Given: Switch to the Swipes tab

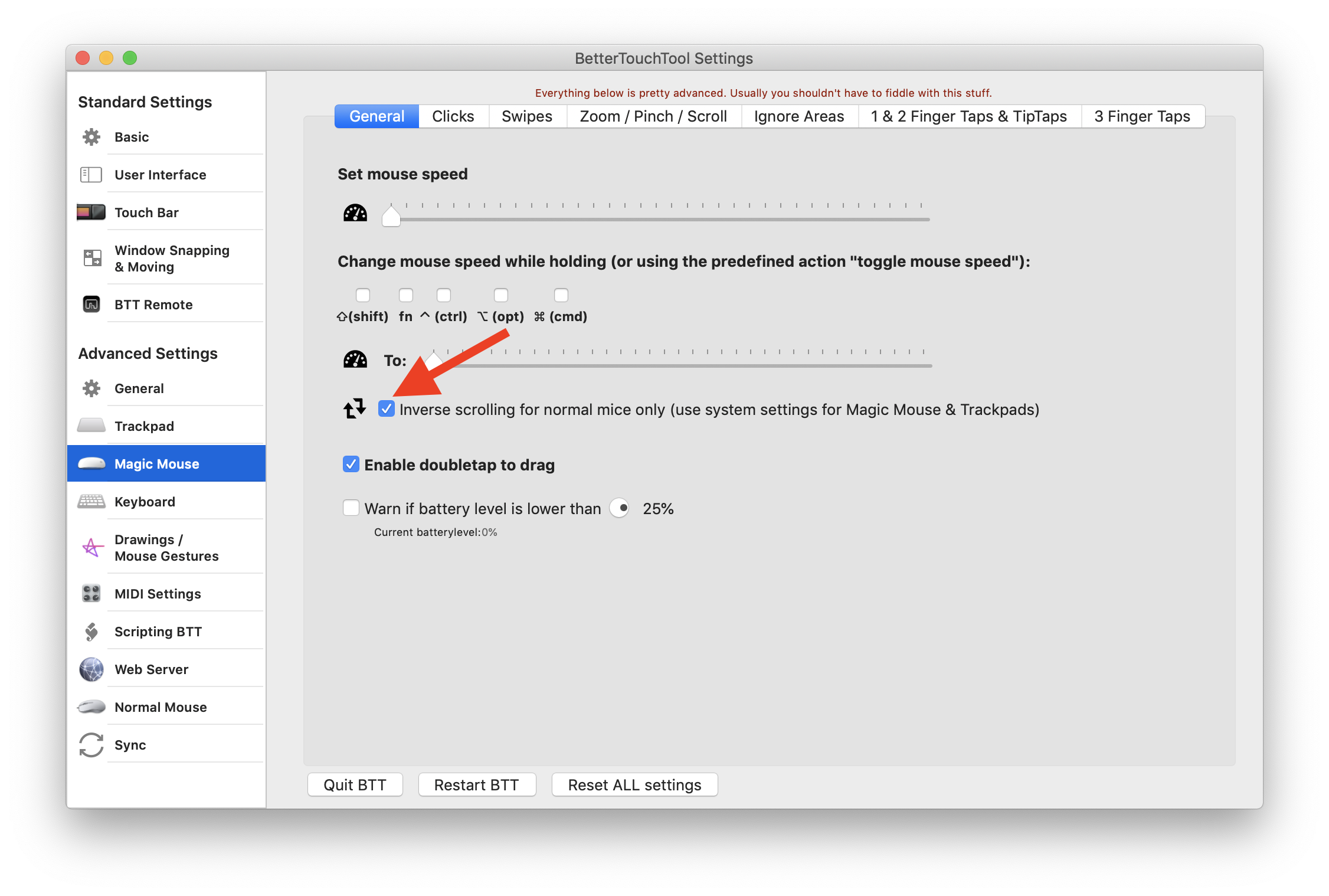Looking at the screenshot, I should click(x=526, y=116).
